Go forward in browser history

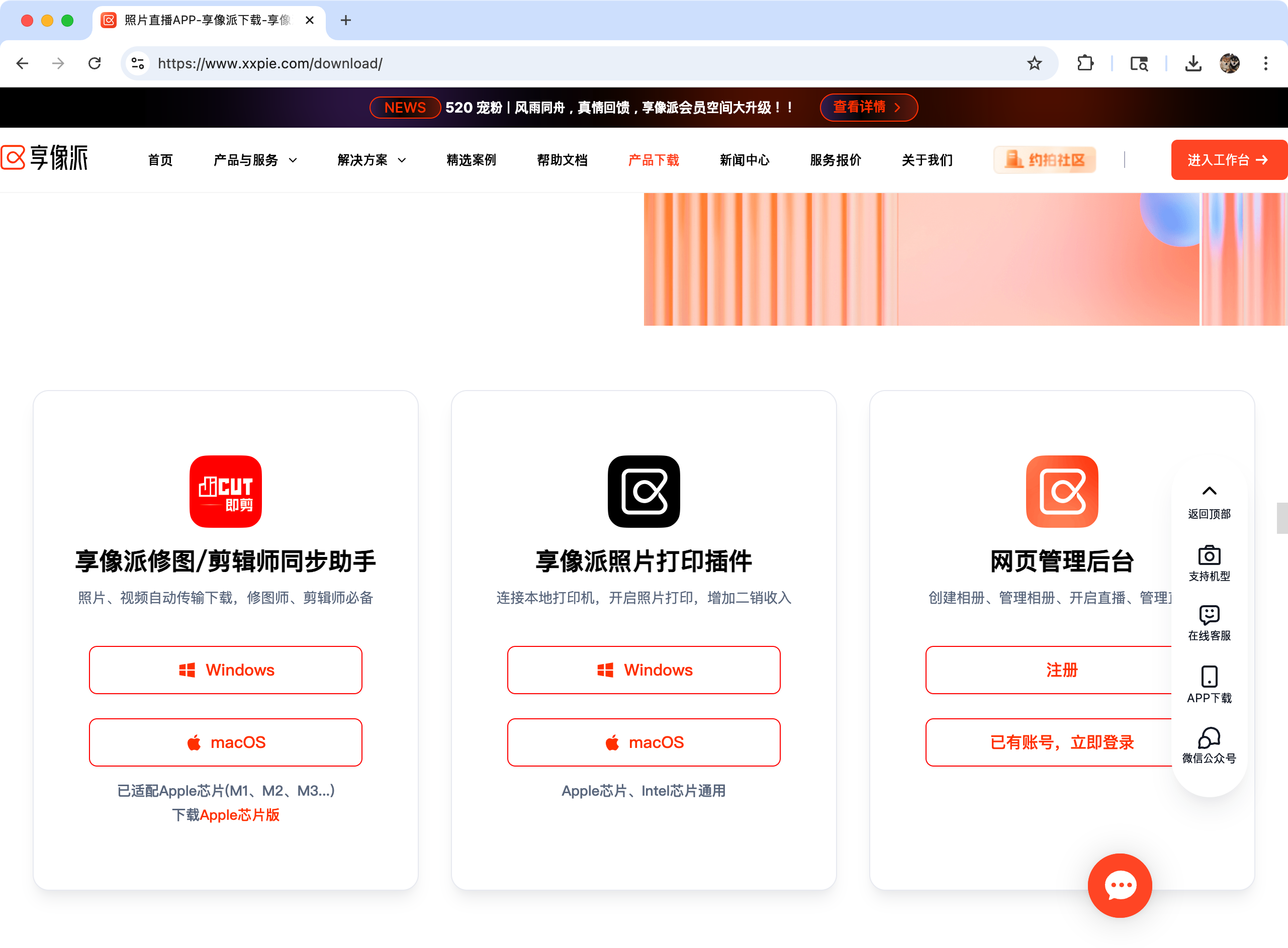58,63
